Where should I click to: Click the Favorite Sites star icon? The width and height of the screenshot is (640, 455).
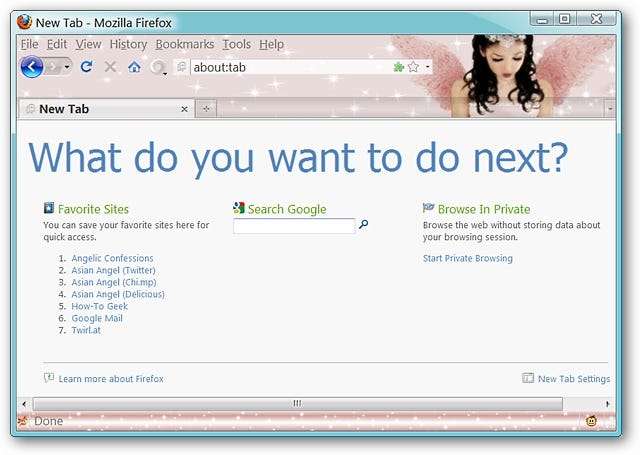49,208
